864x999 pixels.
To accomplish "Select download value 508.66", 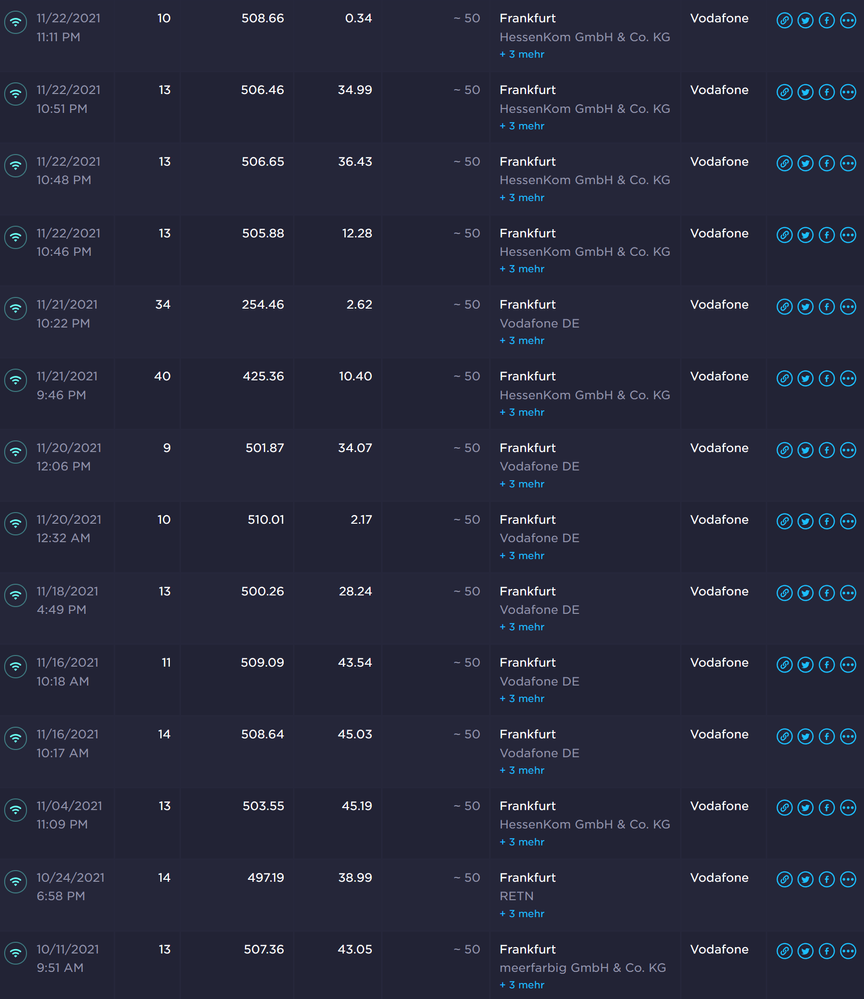I will 263,18.
